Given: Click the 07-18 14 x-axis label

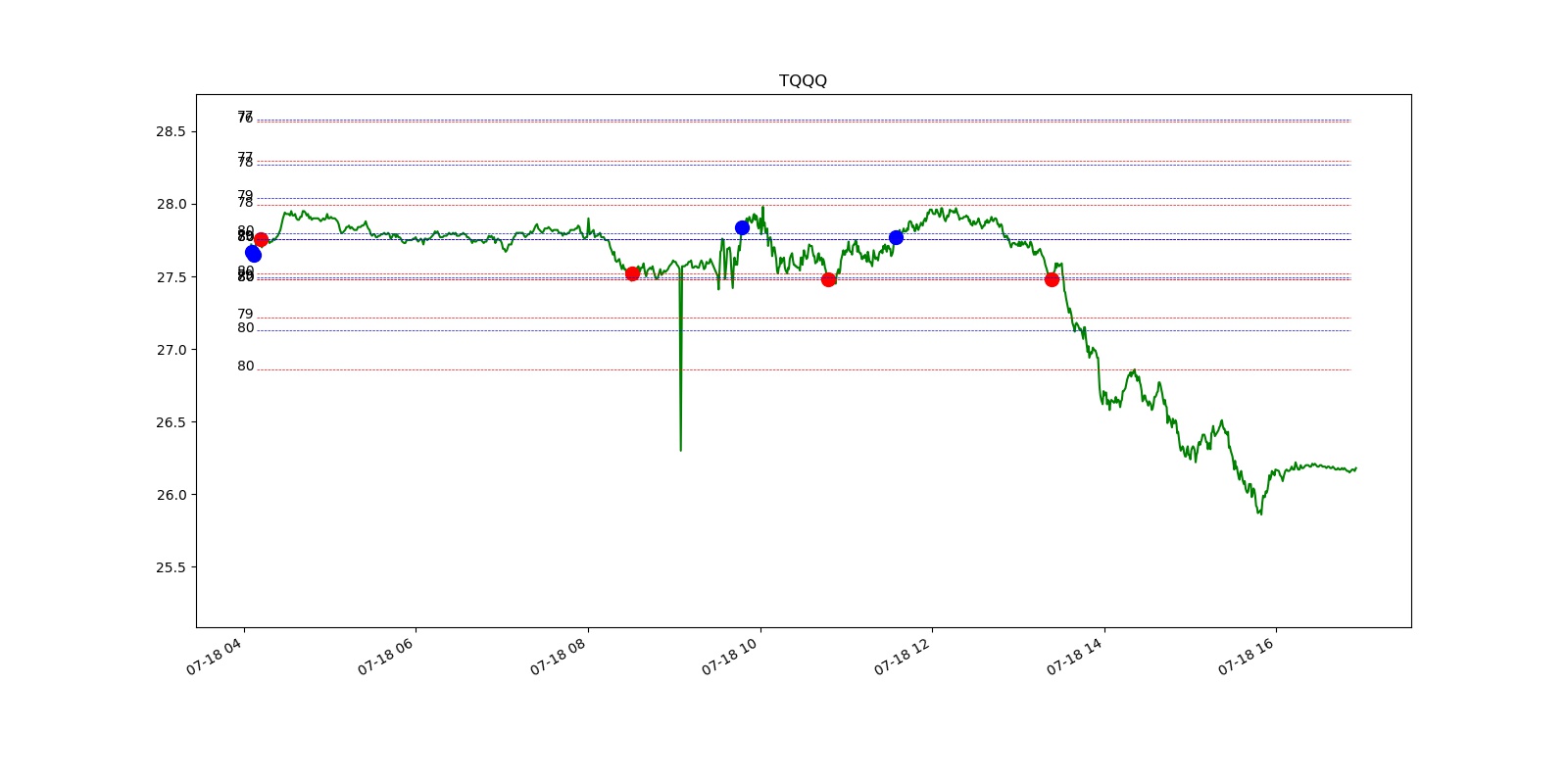Looking at the screenshot, I should 1074,656.
